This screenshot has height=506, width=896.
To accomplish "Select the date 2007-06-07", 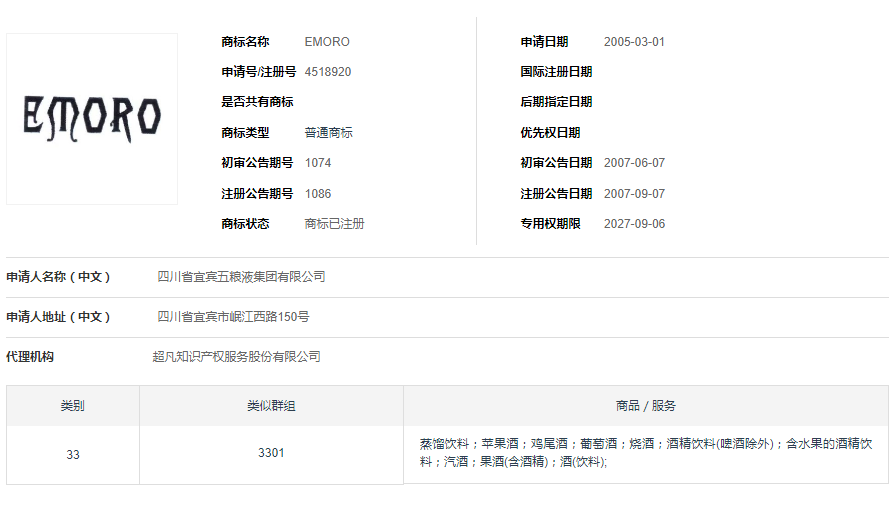I will point(634,163).
